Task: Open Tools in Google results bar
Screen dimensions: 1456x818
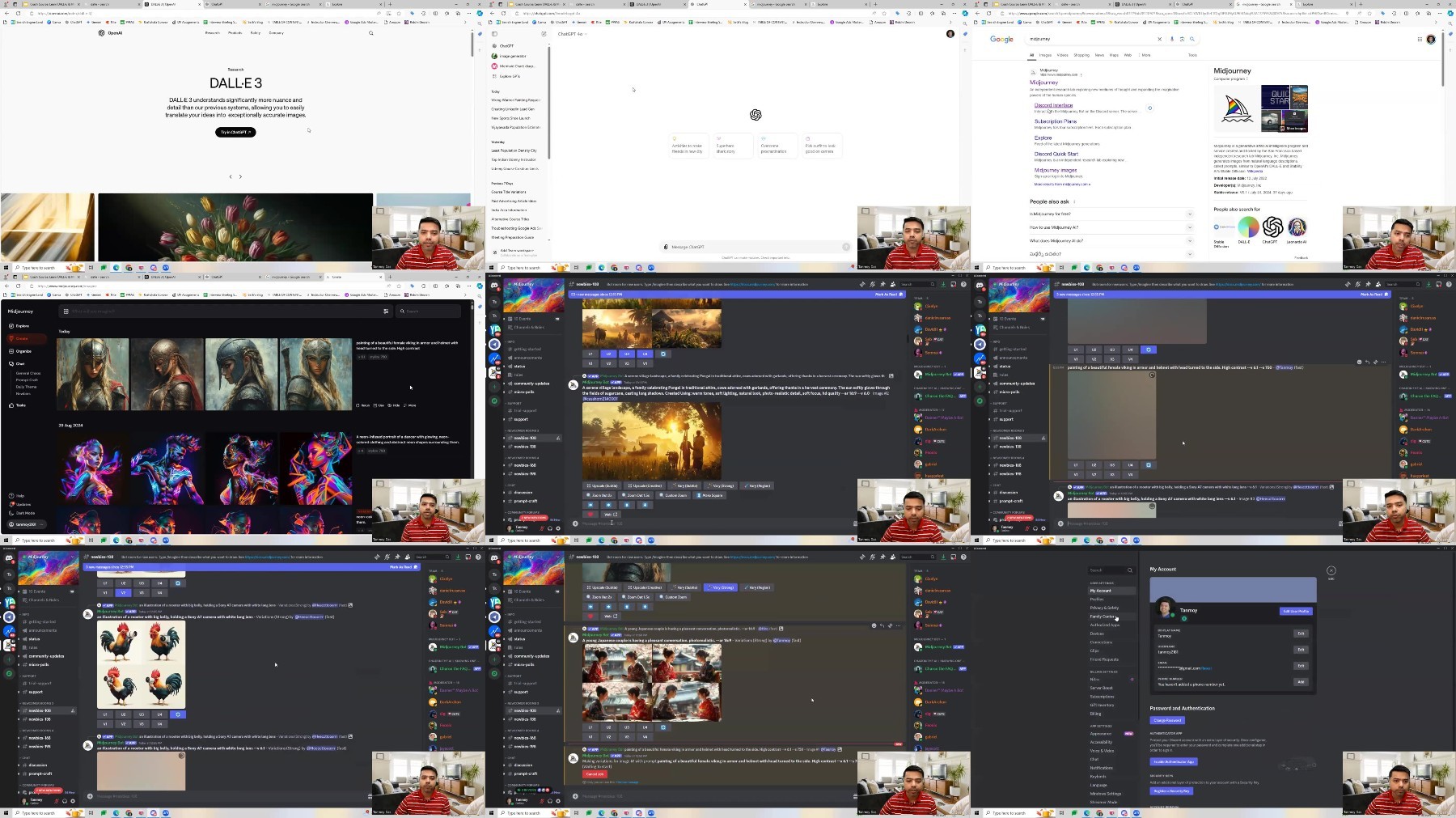Action: click(x=1192, y=55)
